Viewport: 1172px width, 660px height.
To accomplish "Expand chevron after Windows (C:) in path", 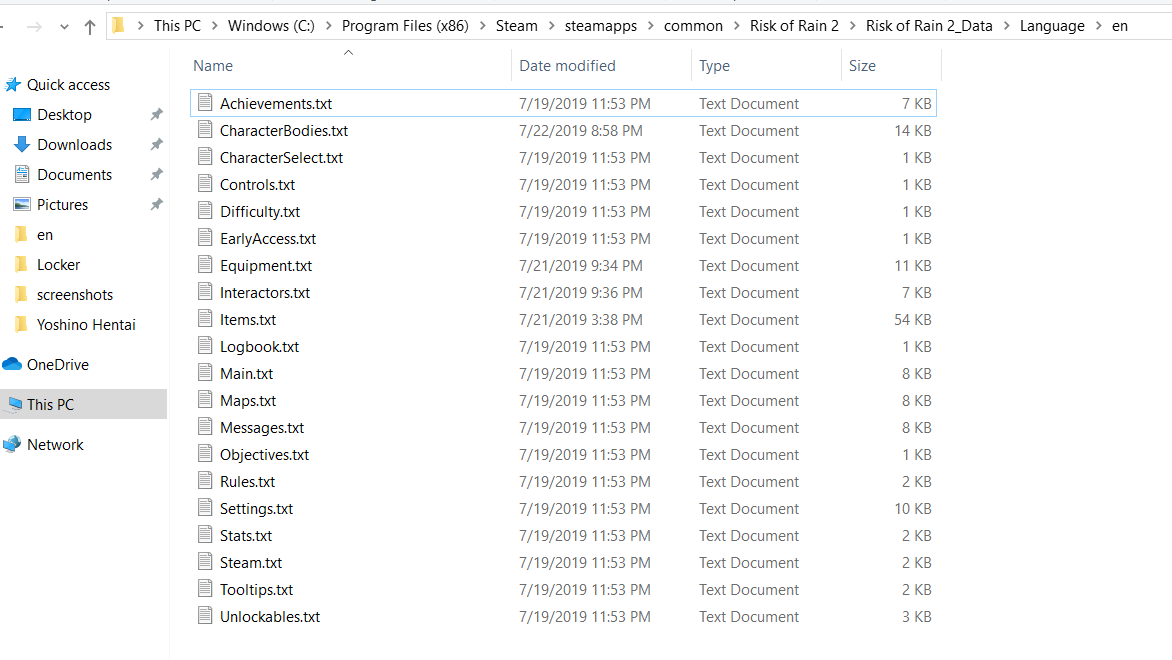I will coord(328,26).
